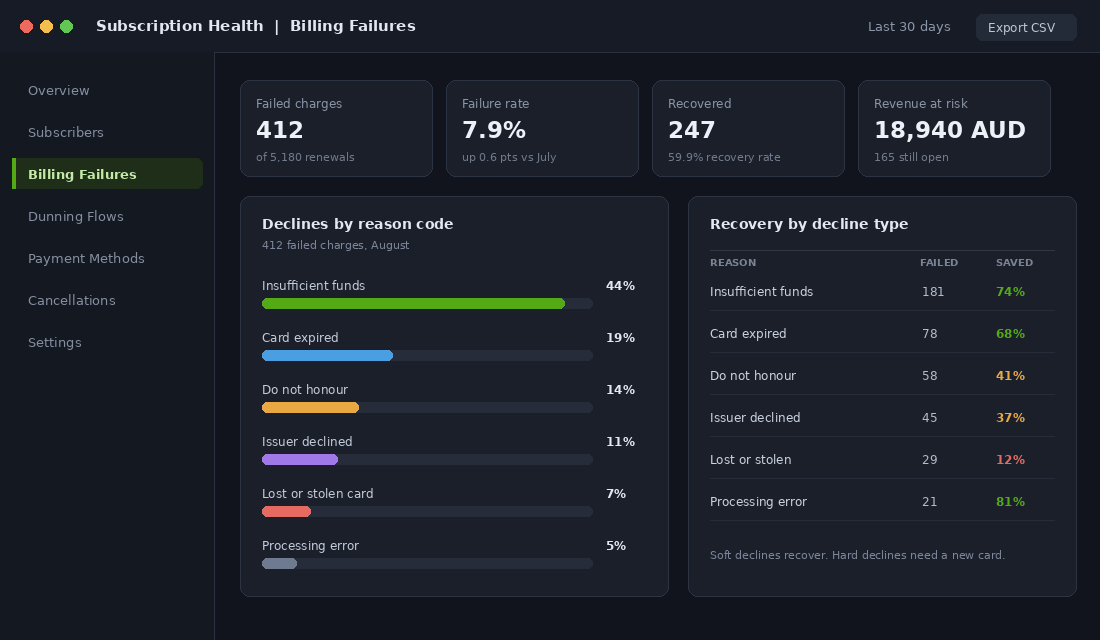Click the 19% value for Card expired
This screenshot has width=1100, height=640.
[620, 338]
